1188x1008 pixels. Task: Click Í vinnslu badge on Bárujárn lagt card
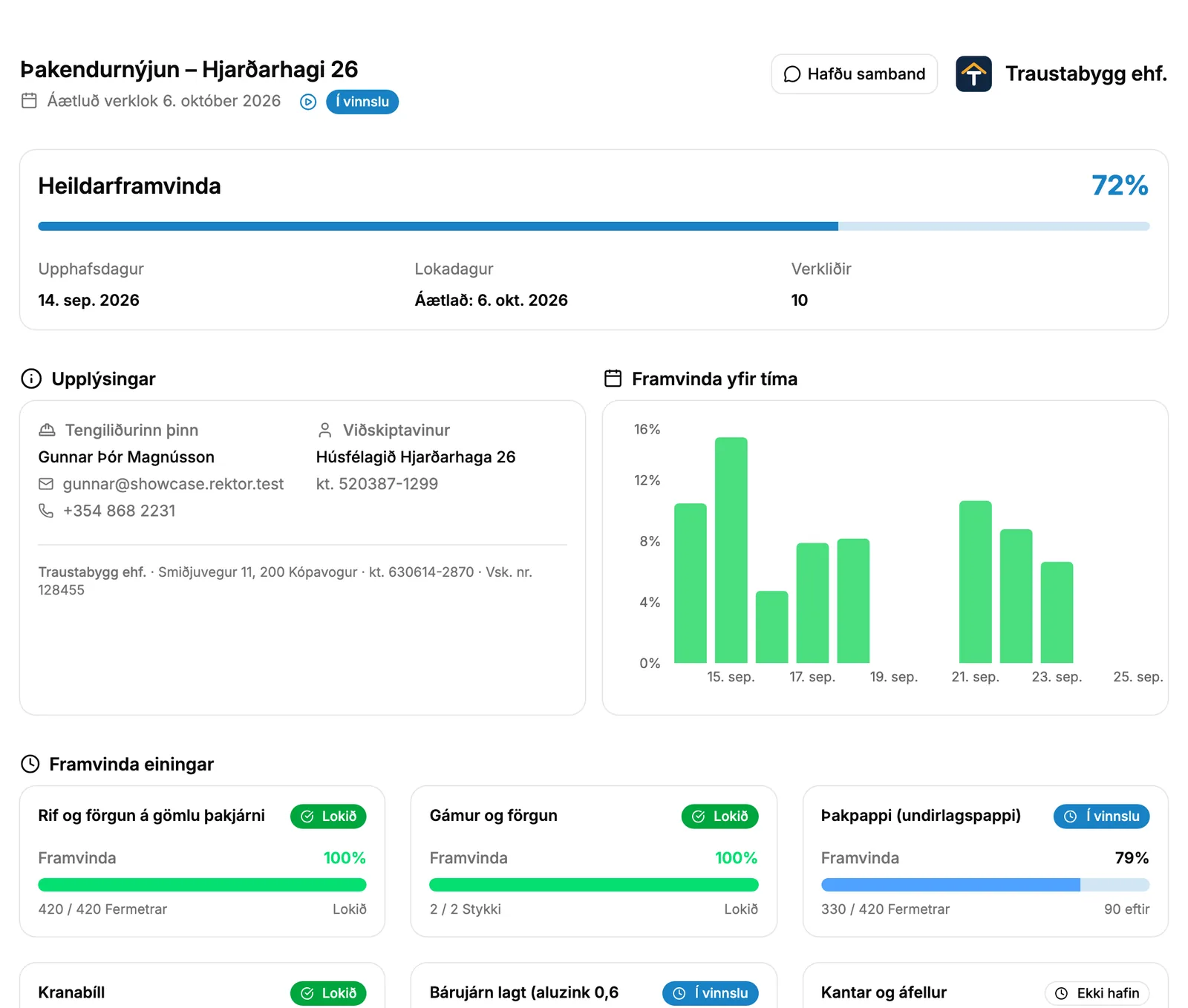711,993
